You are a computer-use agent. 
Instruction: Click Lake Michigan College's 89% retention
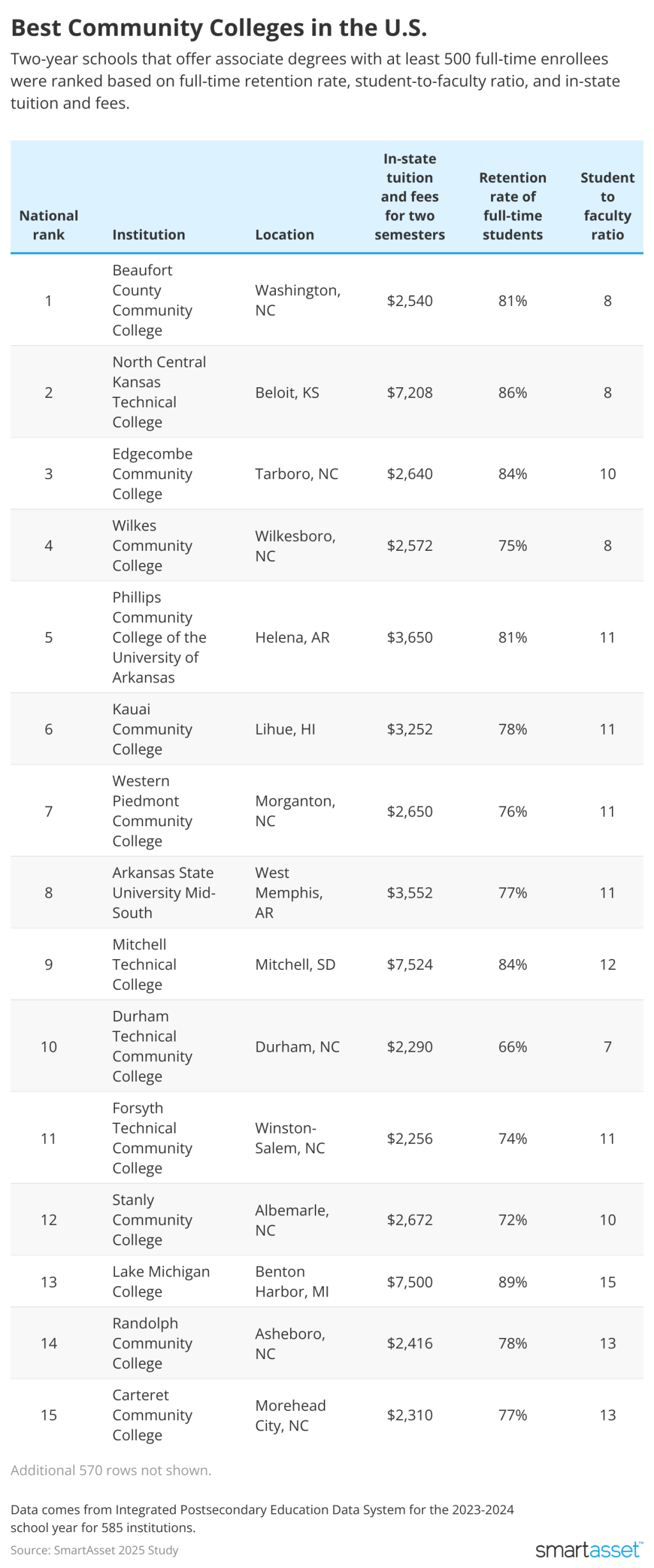pyautogui.click(x=512, y=1282)
